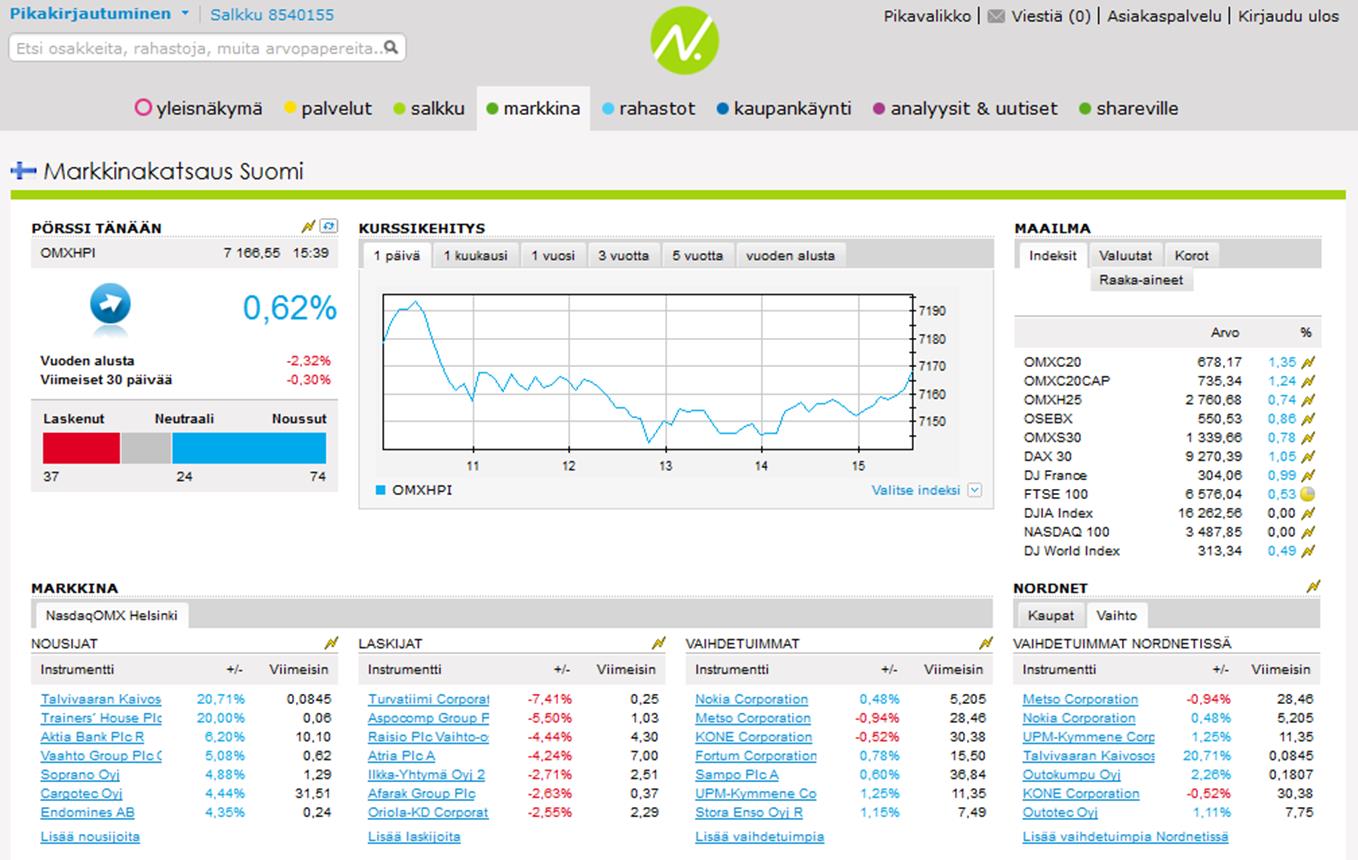Click Lisää vaihdetuimpia Nordnetissä link
This screenshot has width=1358, height=860.
click(1125, 836)
